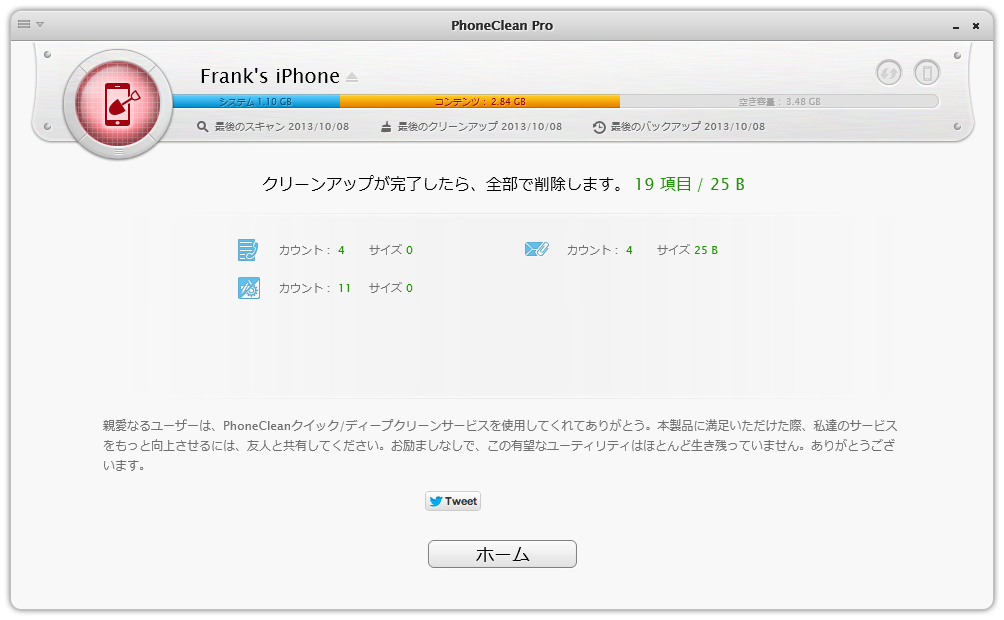This screenshot has width=1004, height=620.
Task: Click the notes document icon with count 4
Action: (248, 250)
